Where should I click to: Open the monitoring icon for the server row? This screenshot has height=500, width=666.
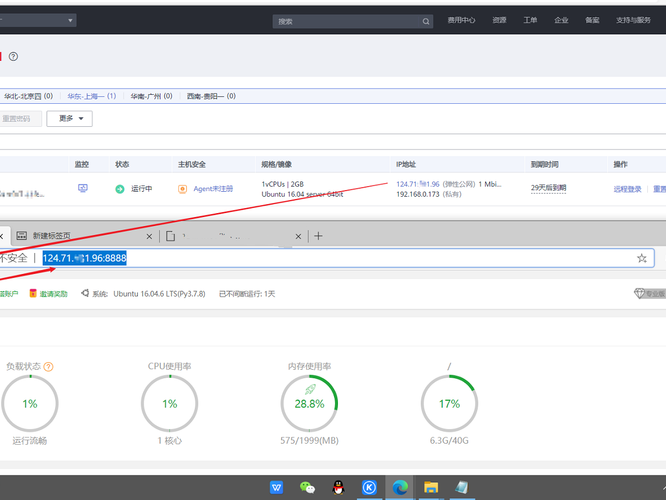(83, 188)
